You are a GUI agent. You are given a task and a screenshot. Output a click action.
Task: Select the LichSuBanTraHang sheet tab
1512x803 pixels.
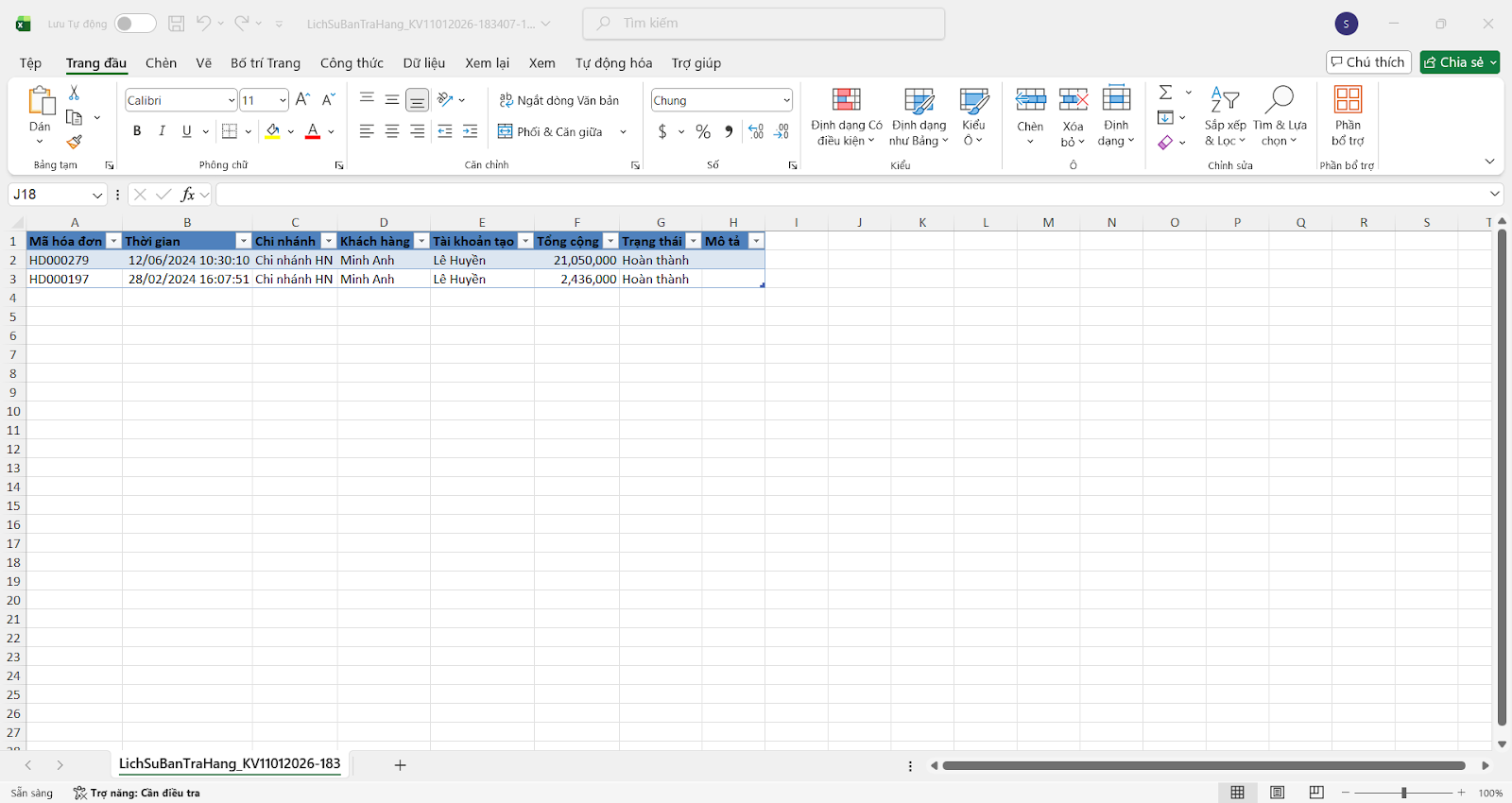(x=230, y=763)
